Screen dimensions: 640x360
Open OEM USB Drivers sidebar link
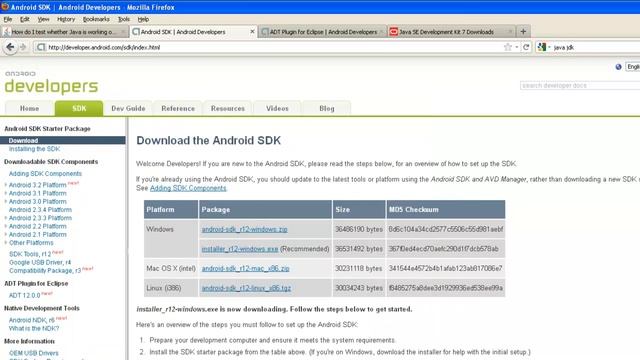(33, 353)
